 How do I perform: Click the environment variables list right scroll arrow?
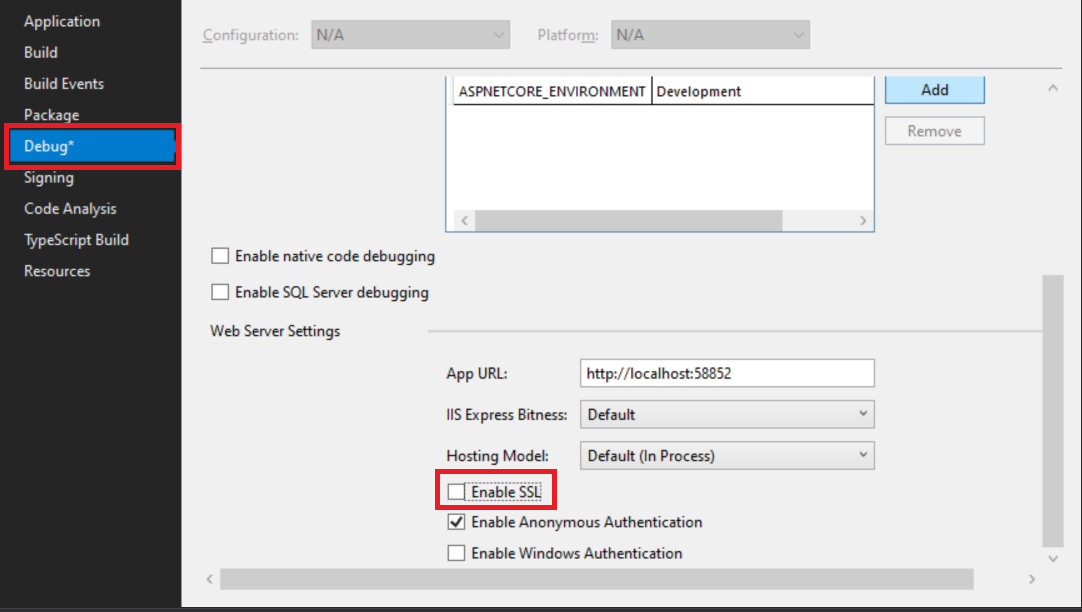[863, 221]
